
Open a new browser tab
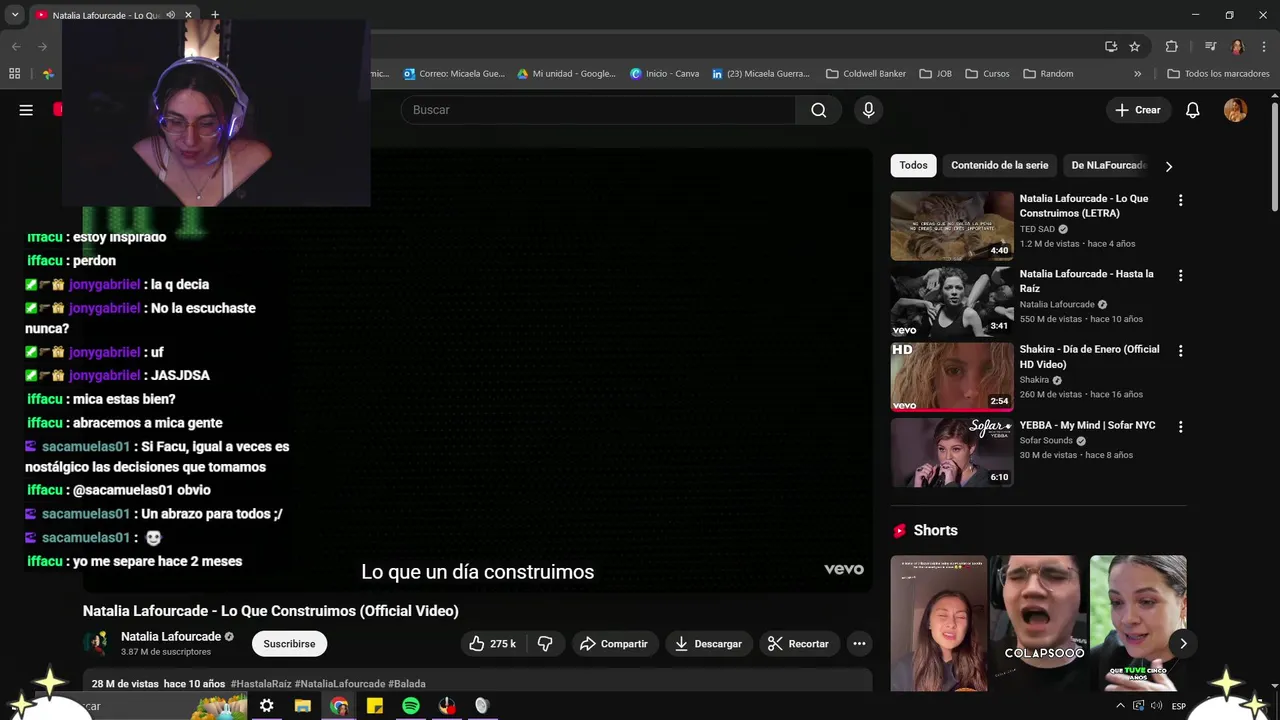pyautogui.click(x=215, y=15)
